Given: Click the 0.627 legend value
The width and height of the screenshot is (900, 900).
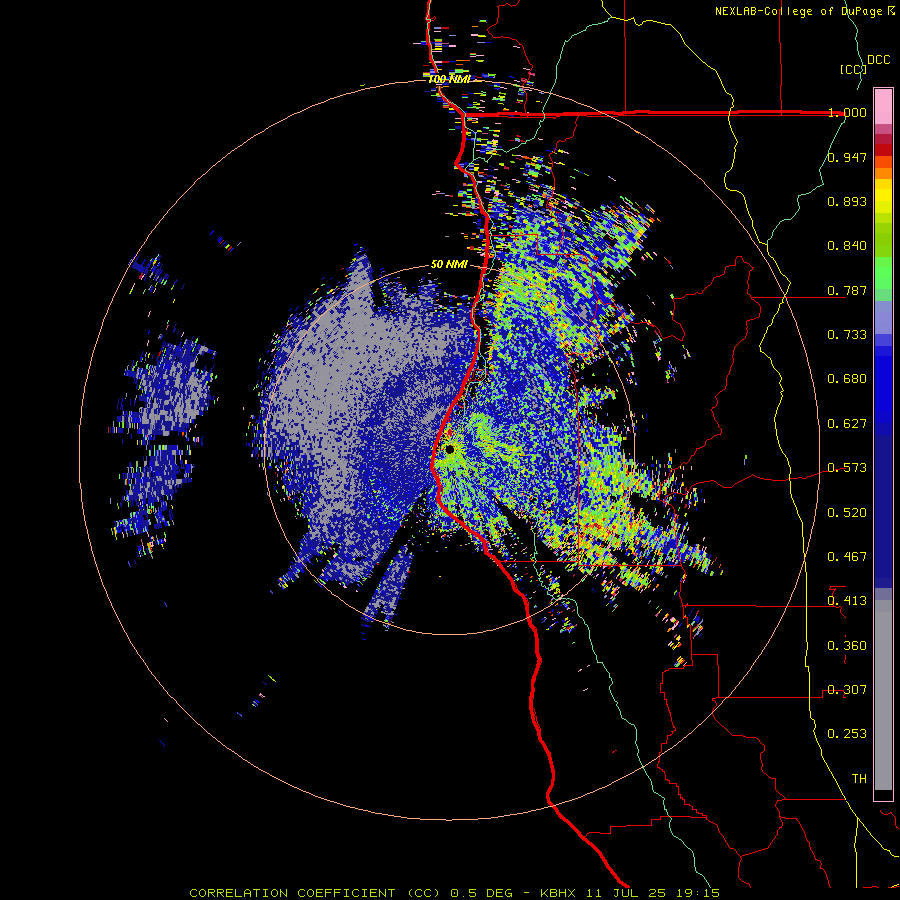Looking at the screenshot, I should [x=847, y=424].
